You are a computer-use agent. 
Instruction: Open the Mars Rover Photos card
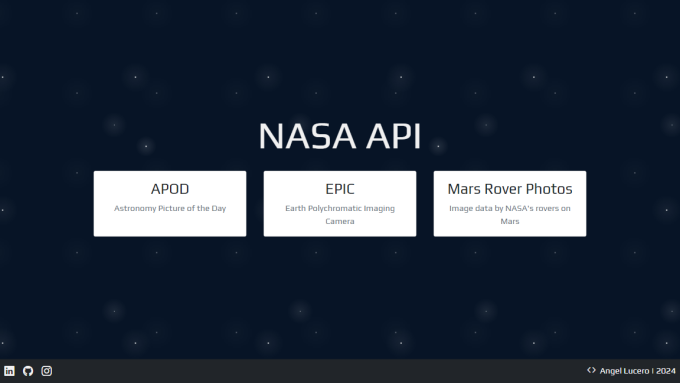pos(510,203)
